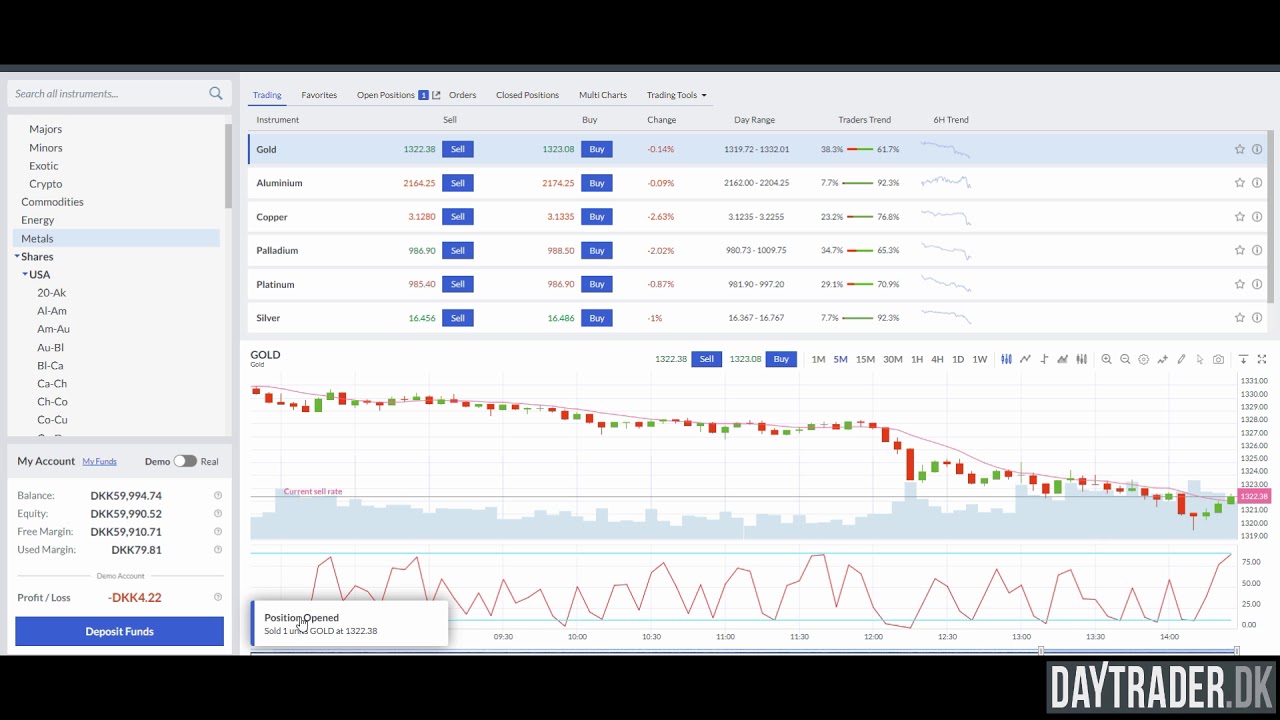Take chart snapshot camera icon
1280x720 pixels.
pos(1218,359)
